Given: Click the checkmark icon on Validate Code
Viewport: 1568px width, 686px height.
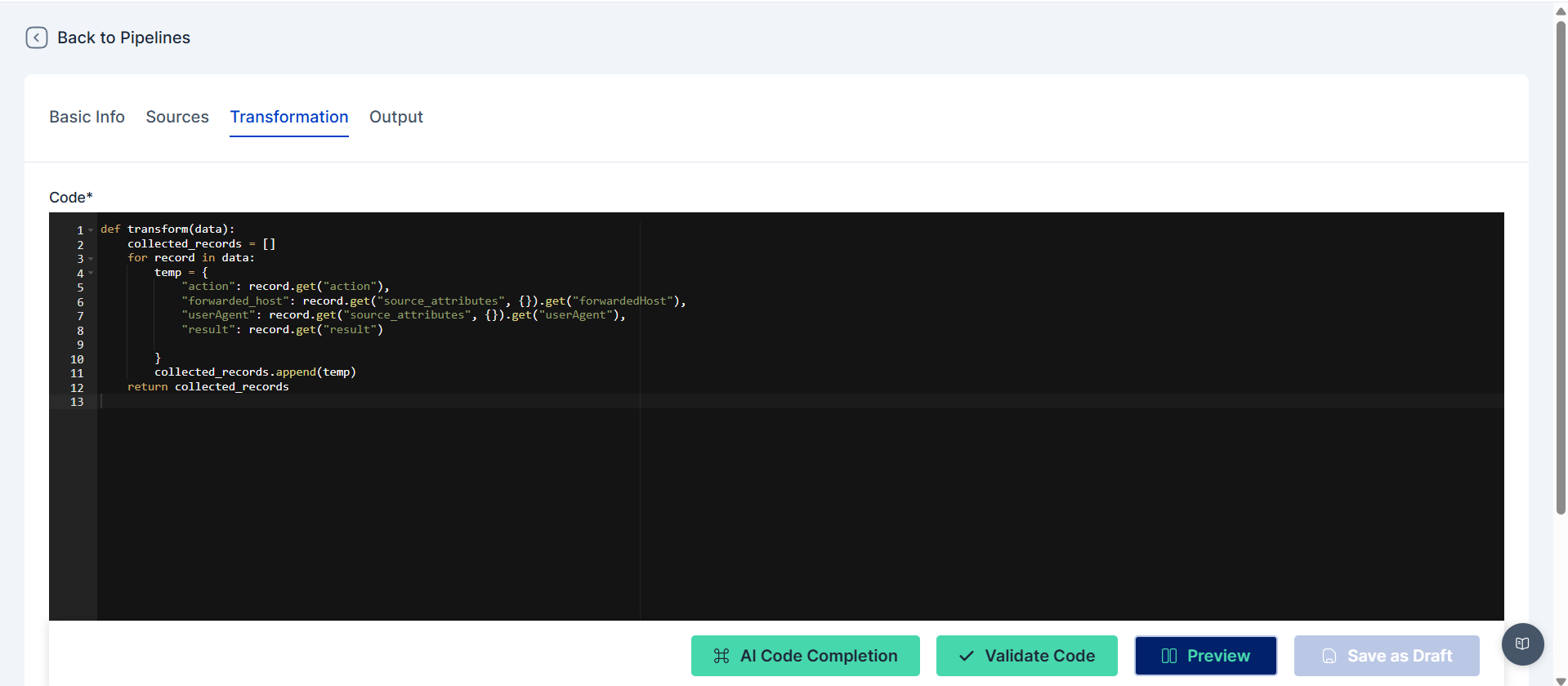Looking at the screenshot, I should [967, 656].
